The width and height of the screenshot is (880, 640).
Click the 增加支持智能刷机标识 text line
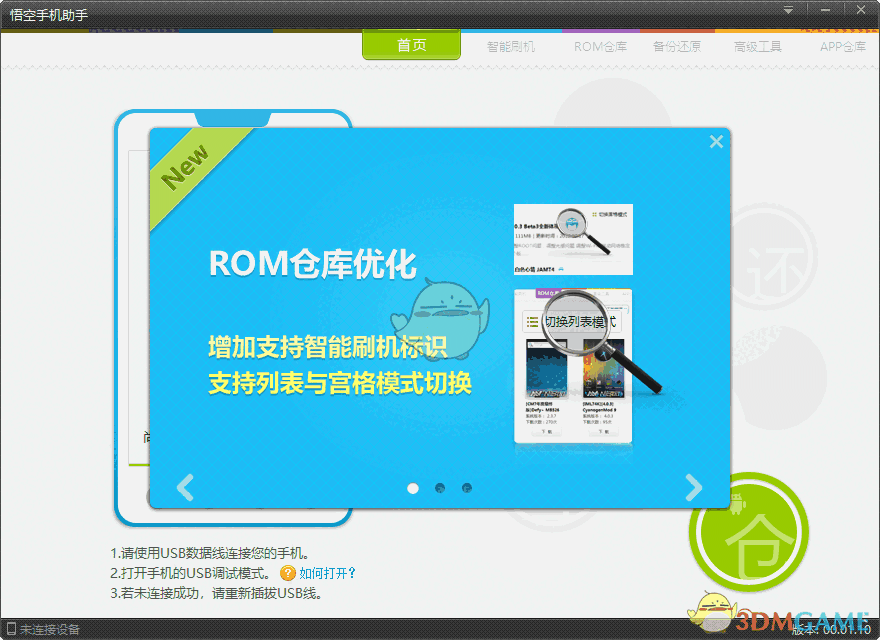pos(328,346)
